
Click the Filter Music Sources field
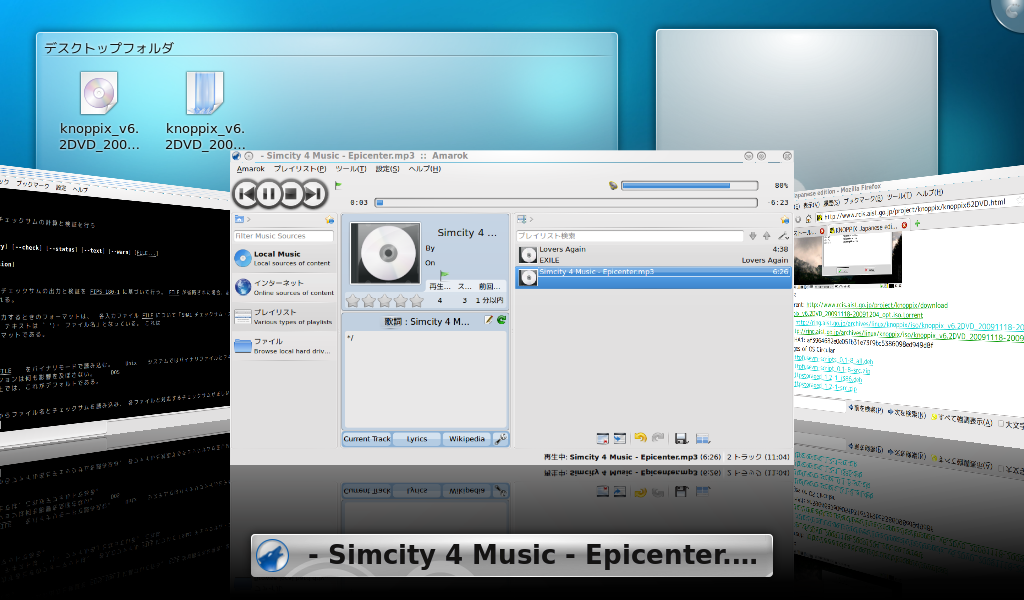coord(283,236)
